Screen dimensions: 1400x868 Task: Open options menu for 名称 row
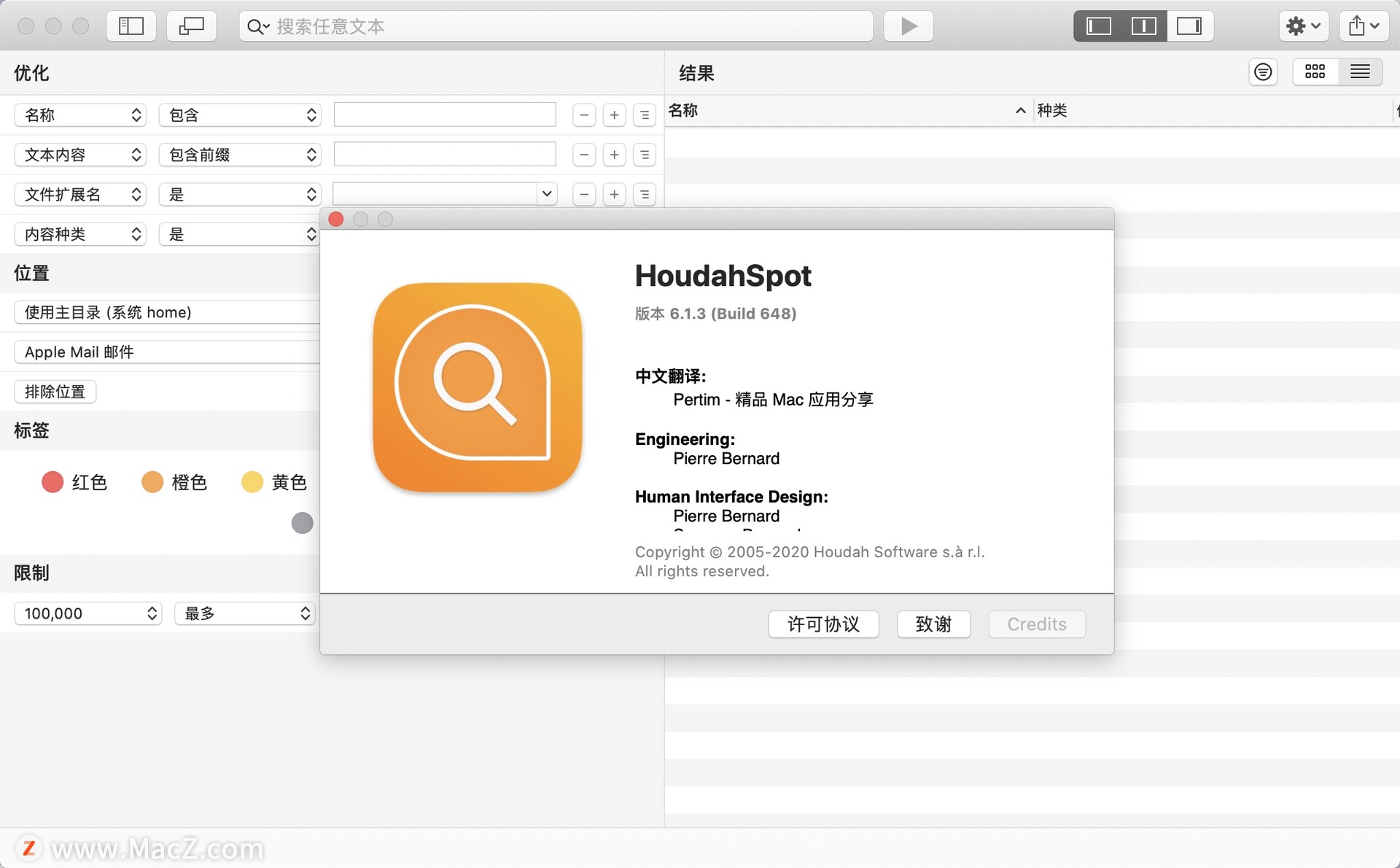(645, 115)
